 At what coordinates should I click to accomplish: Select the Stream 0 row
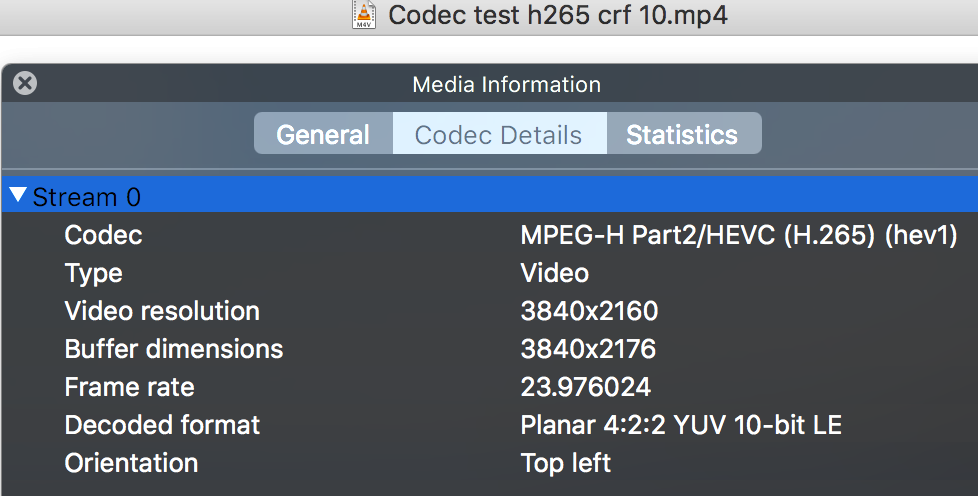coord(490,196)
